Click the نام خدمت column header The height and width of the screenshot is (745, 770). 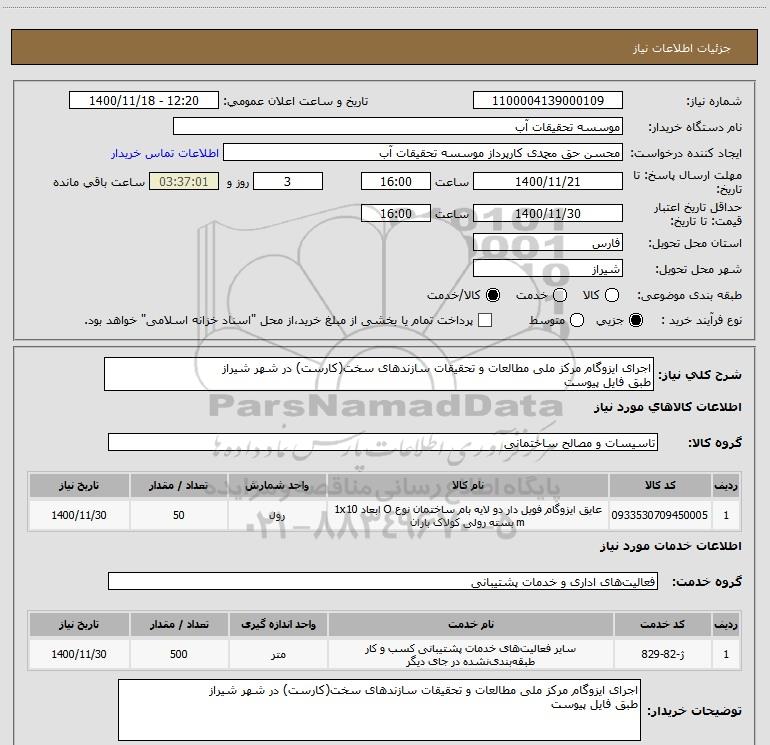tap(470, 624)
